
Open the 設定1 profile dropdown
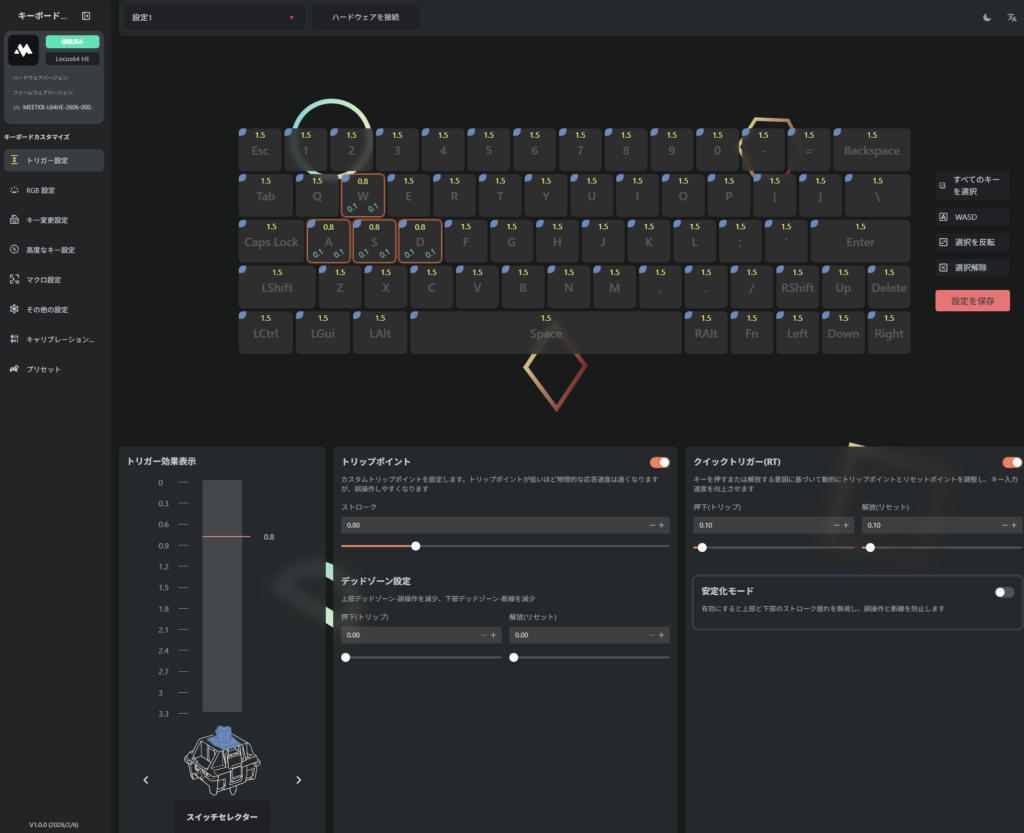pyautogui.click(x=215, y=17)
